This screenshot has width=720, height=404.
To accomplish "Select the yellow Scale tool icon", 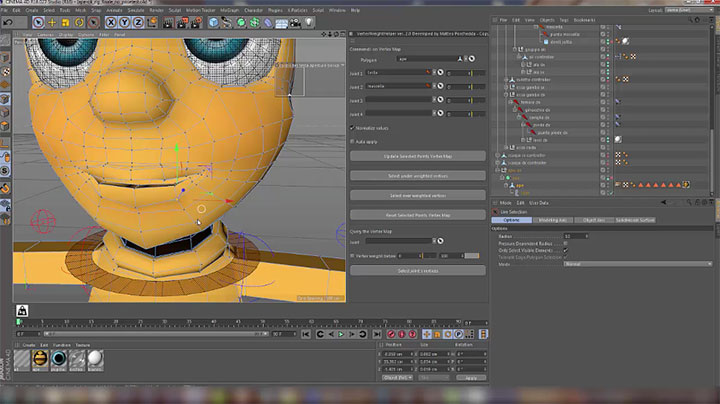I will (x=65, y=22).
